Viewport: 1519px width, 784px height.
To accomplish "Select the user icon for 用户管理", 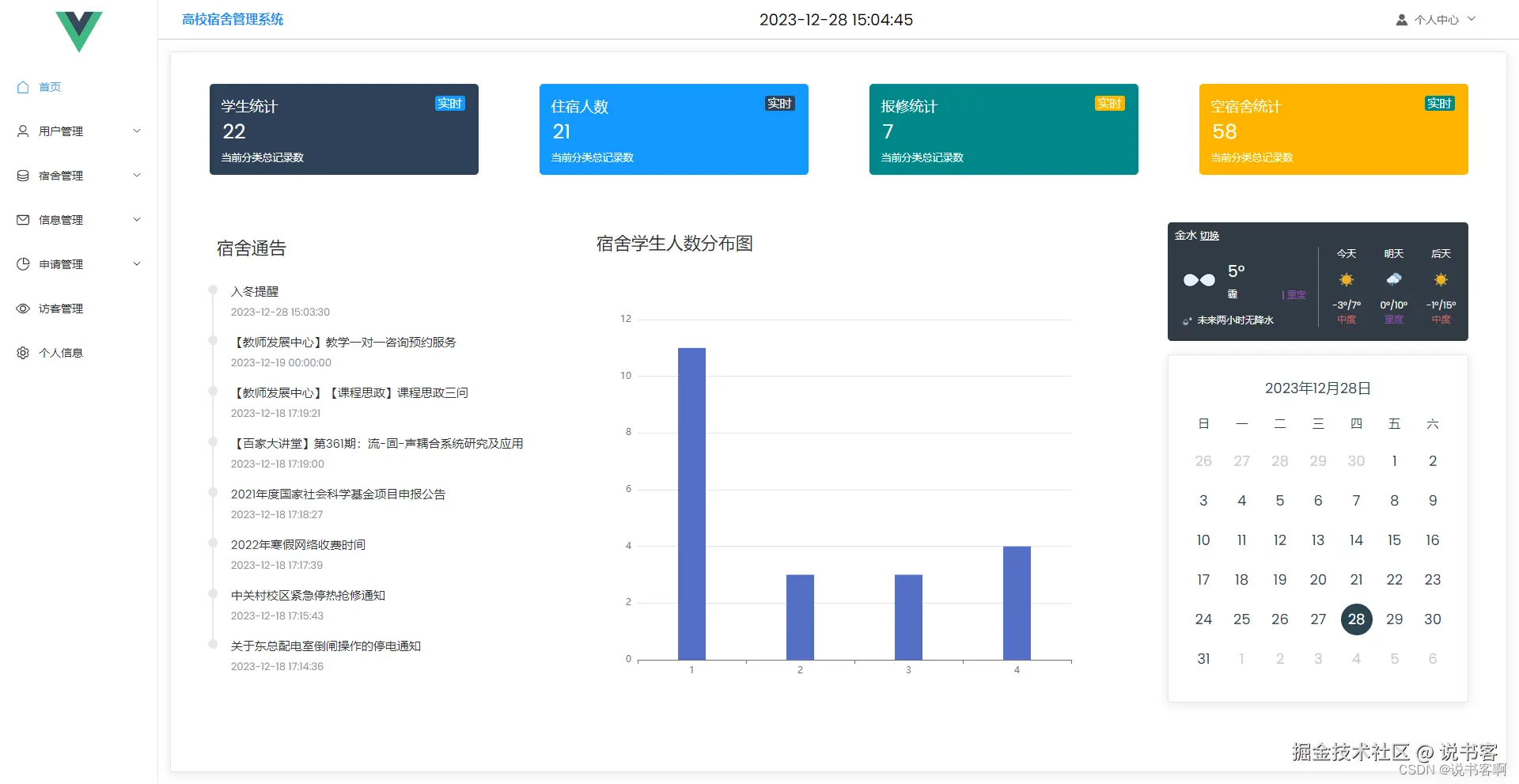I will point(23,131).
